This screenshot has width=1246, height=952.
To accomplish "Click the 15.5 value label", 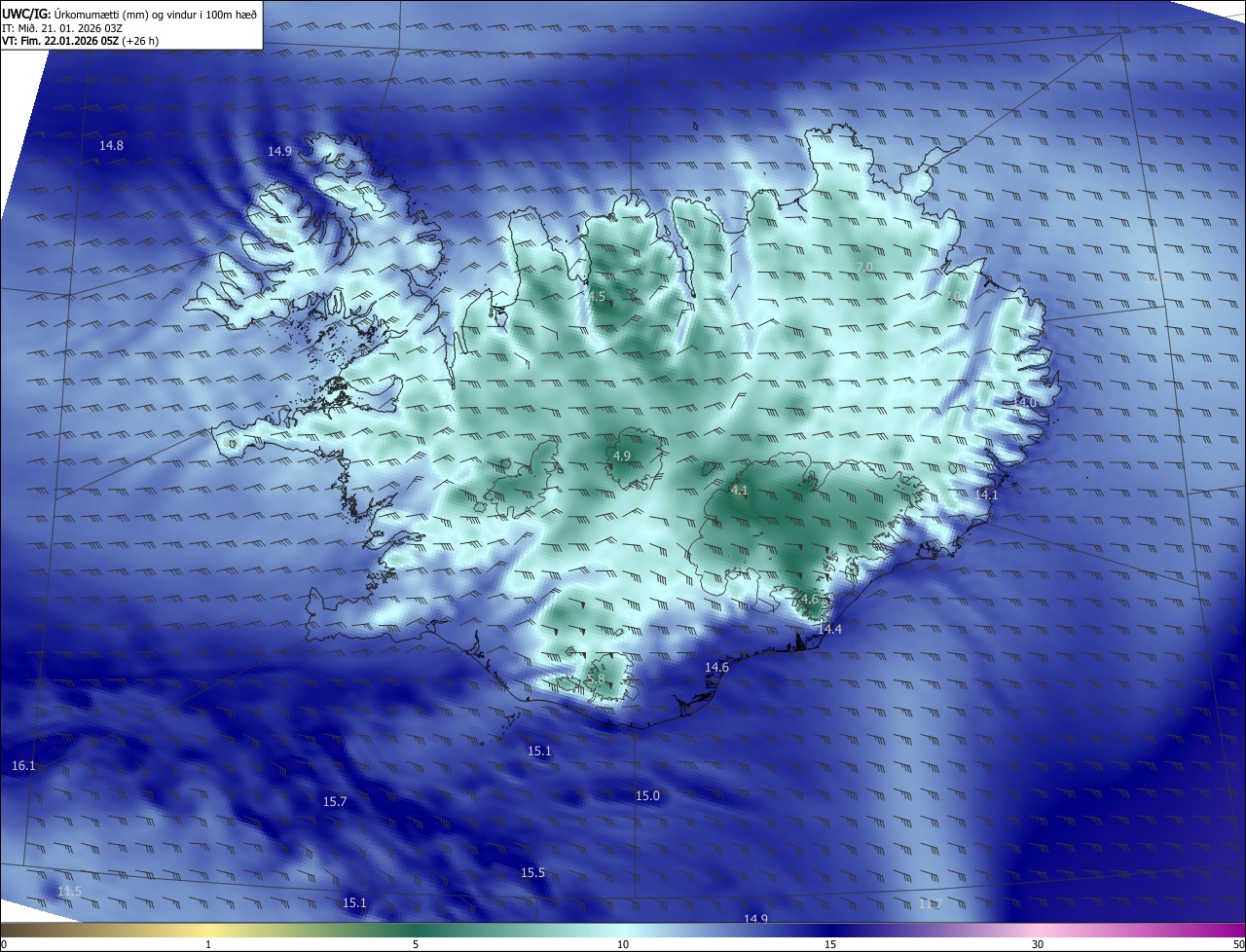I will tap(532, 873).
